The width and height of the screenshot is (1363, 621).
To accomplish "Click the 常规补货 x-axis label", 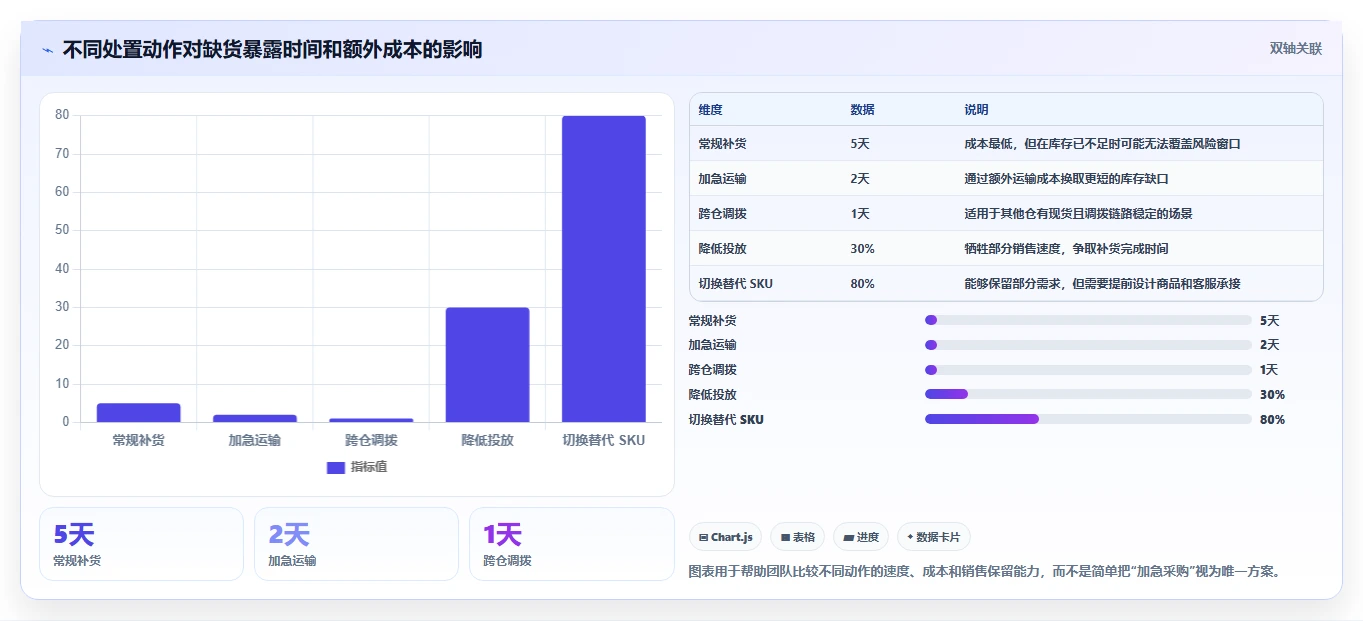I will pyautogui.click(x=139, y=440).
